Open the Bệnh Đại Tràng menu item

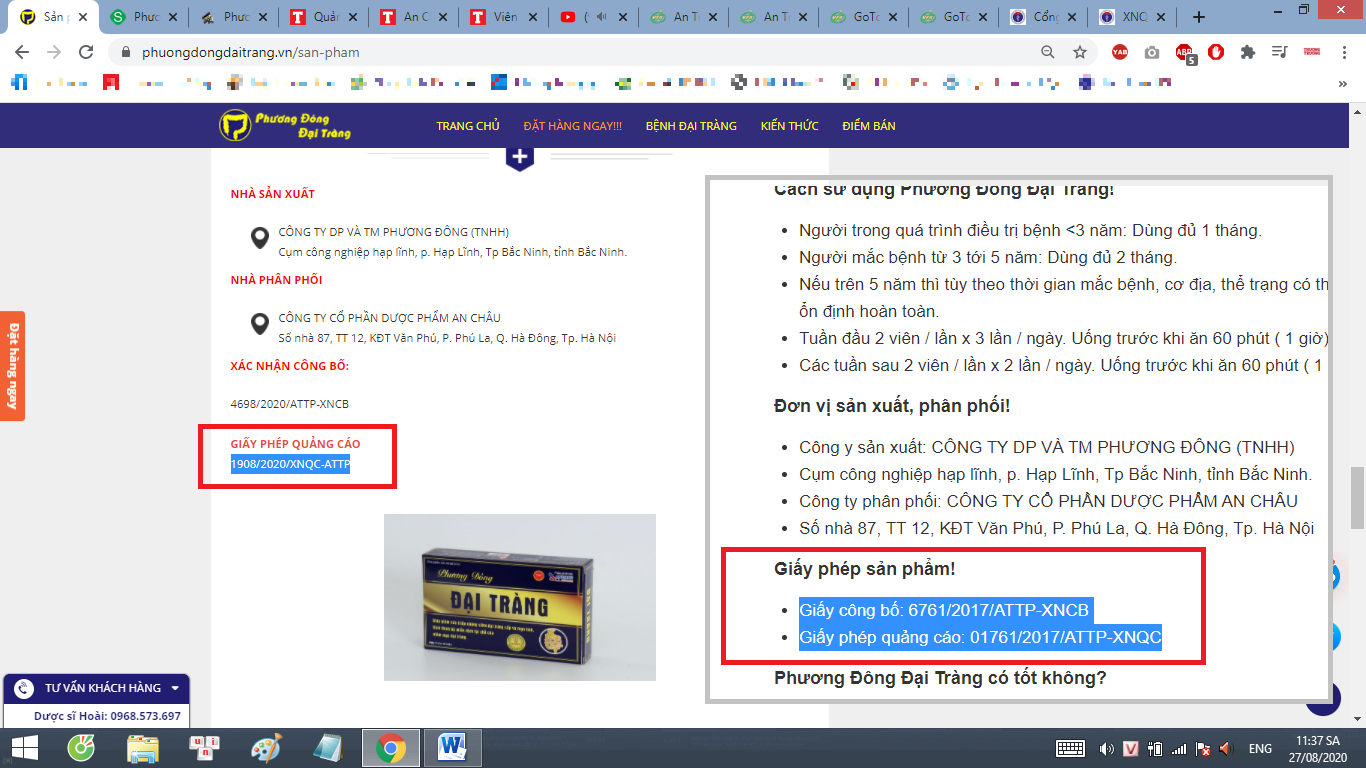pos(691,126)
